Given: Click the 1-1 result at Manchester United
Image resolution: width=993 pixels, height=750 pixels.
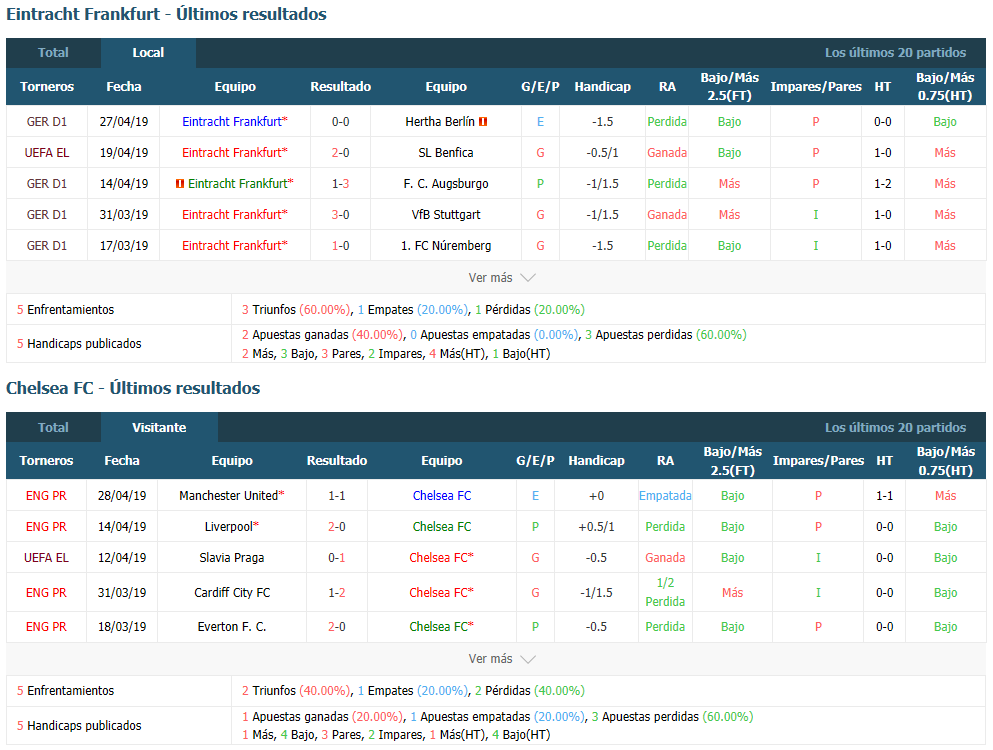Looking at the screenshot, I should (337, 496).
